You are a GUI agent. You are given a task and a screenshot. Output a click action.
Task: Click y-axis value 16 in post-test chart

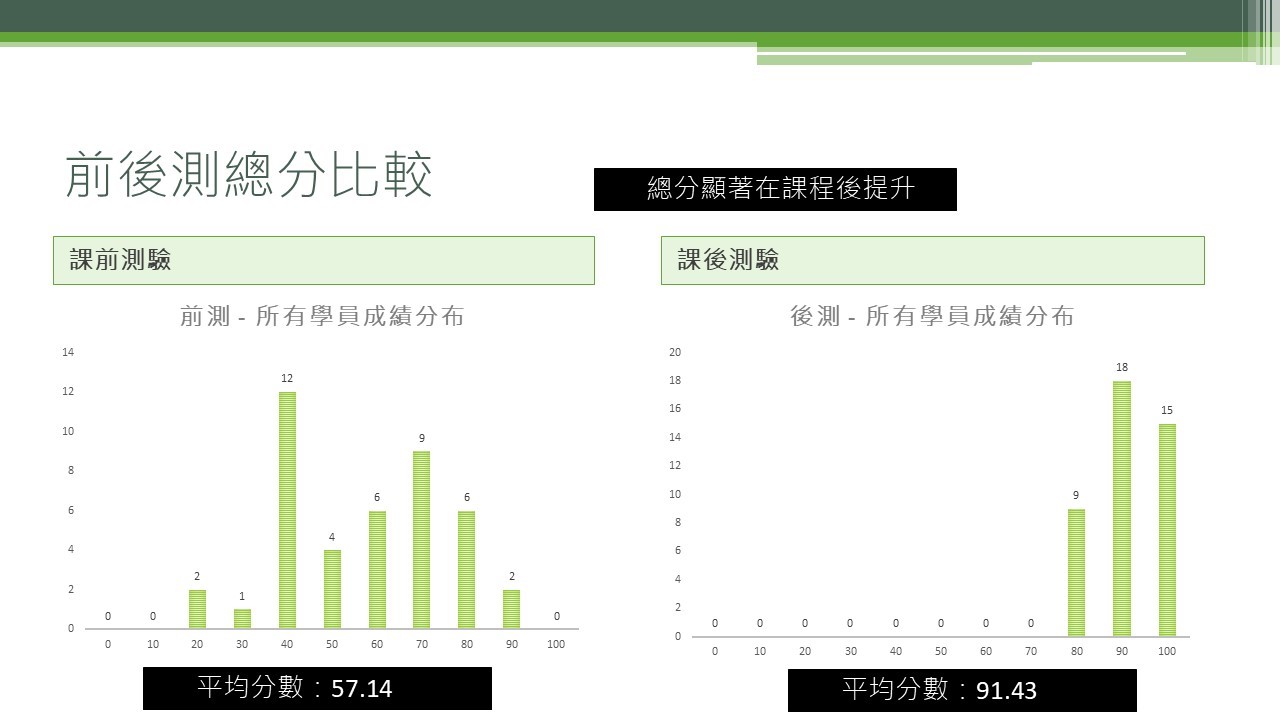[675, 408]
